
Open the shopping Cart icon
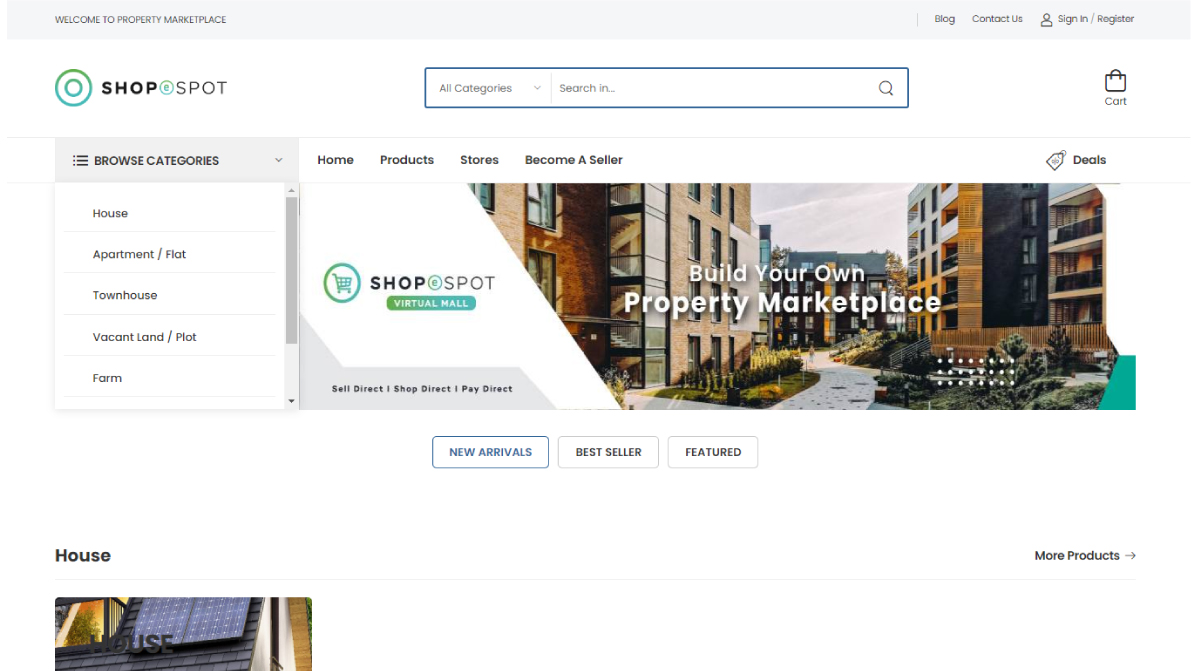[x=1115, y=82]
